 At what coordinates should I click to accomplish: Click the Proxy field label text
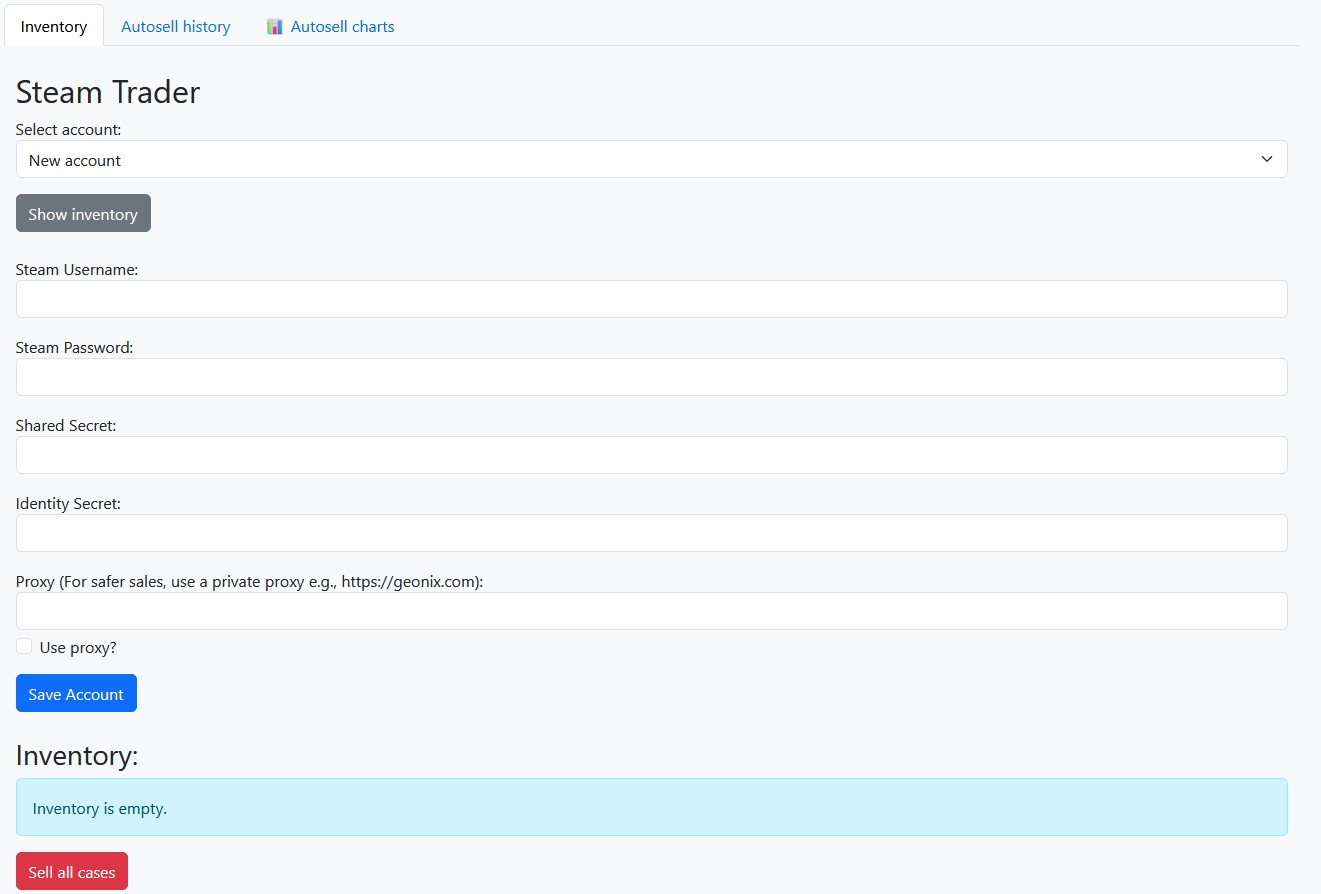coord(249,582)
